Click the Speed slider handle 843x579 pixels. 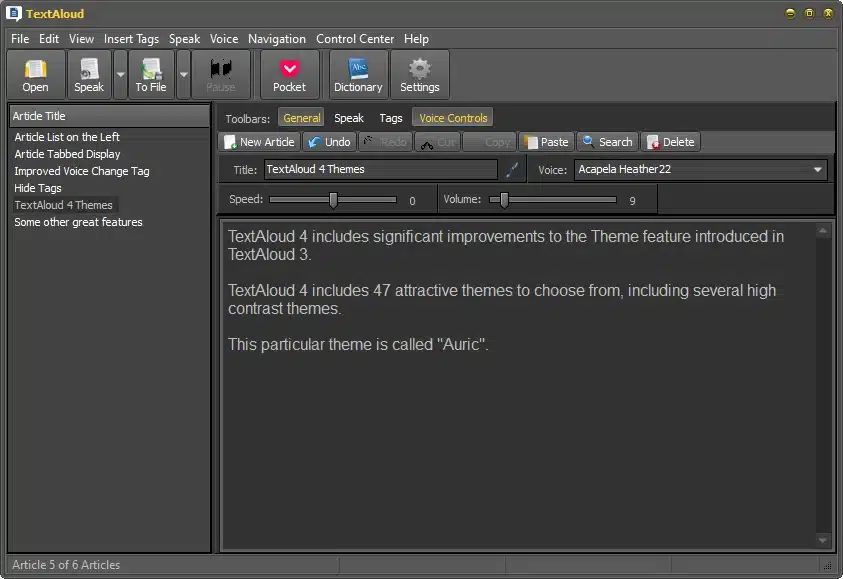(334, 200)
